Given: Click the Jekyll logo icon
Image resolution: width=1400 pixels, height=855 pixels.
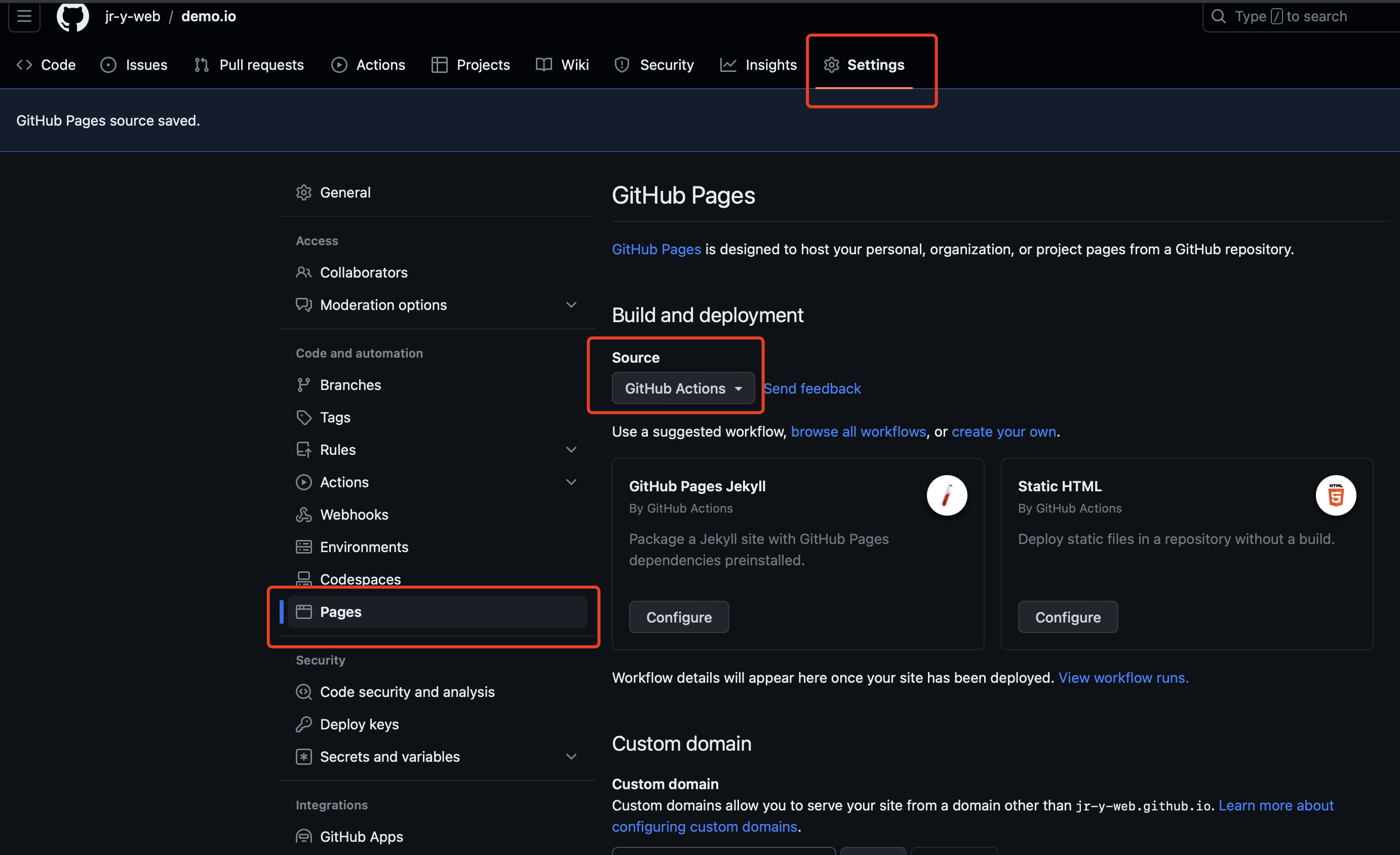Looking at the screenshot, I should click(947, 495).
